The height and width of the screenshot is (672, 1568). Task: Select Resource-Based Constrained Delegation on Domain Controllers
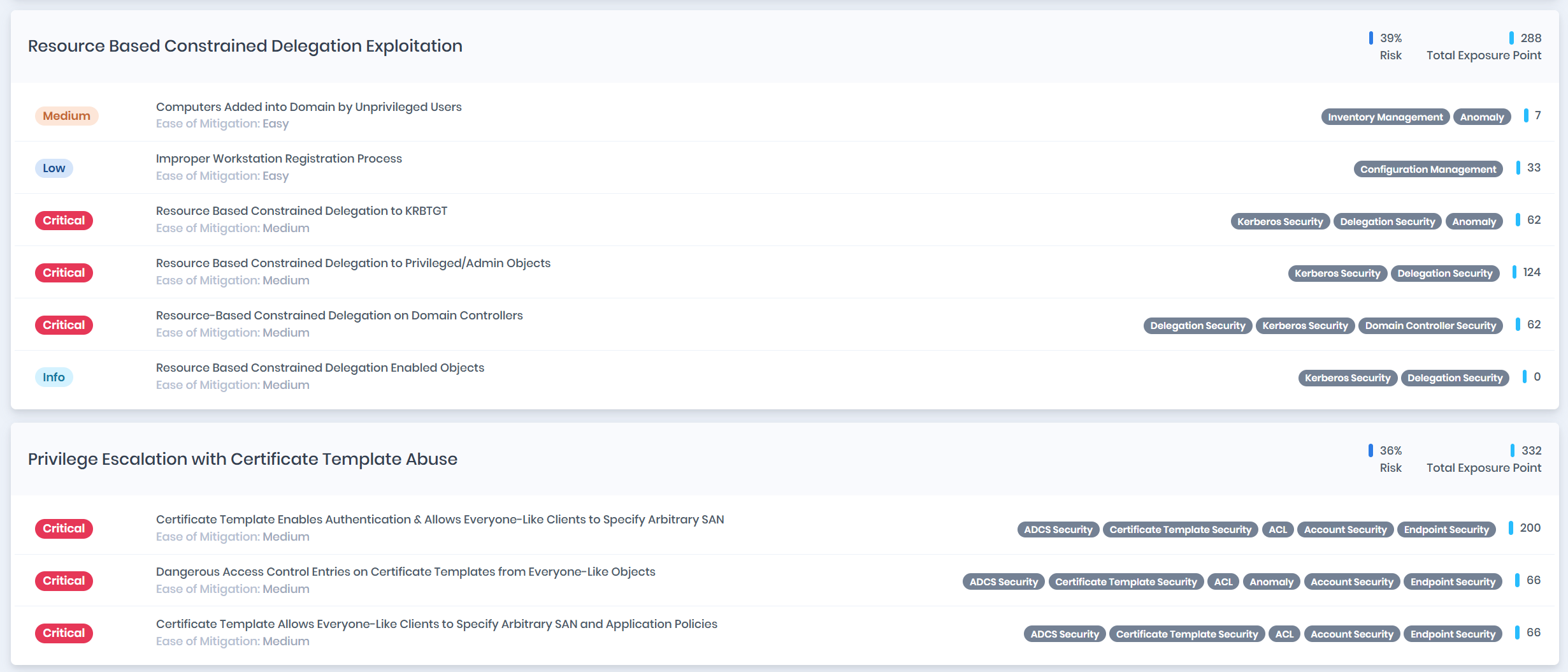point(339,316)
